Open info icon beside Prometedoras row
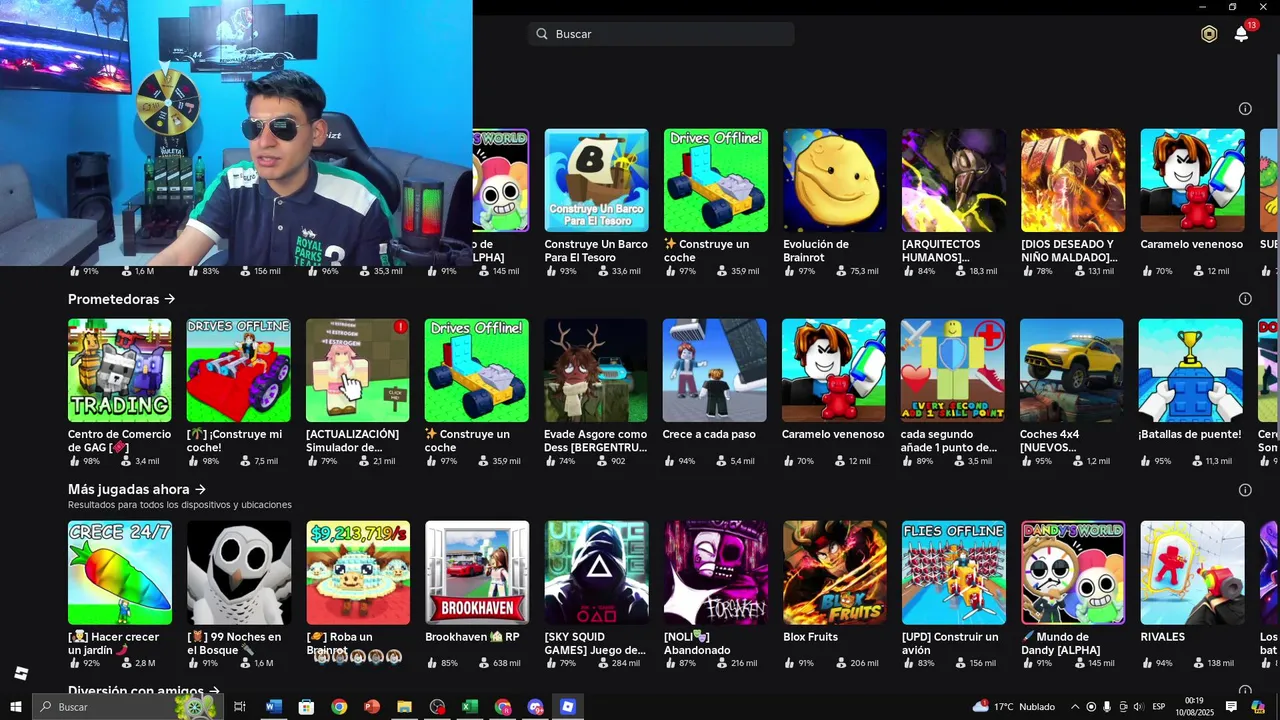 (x=1245, y=299)
